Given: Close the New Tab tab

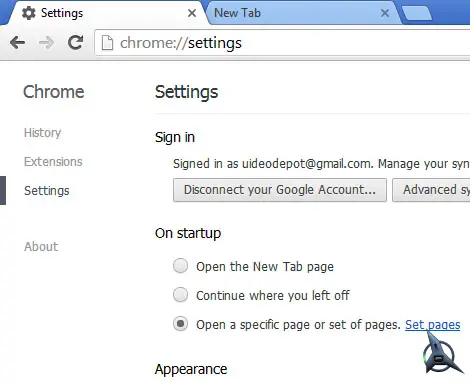Looking at the screenshot, I should click(x=385, y=13).
